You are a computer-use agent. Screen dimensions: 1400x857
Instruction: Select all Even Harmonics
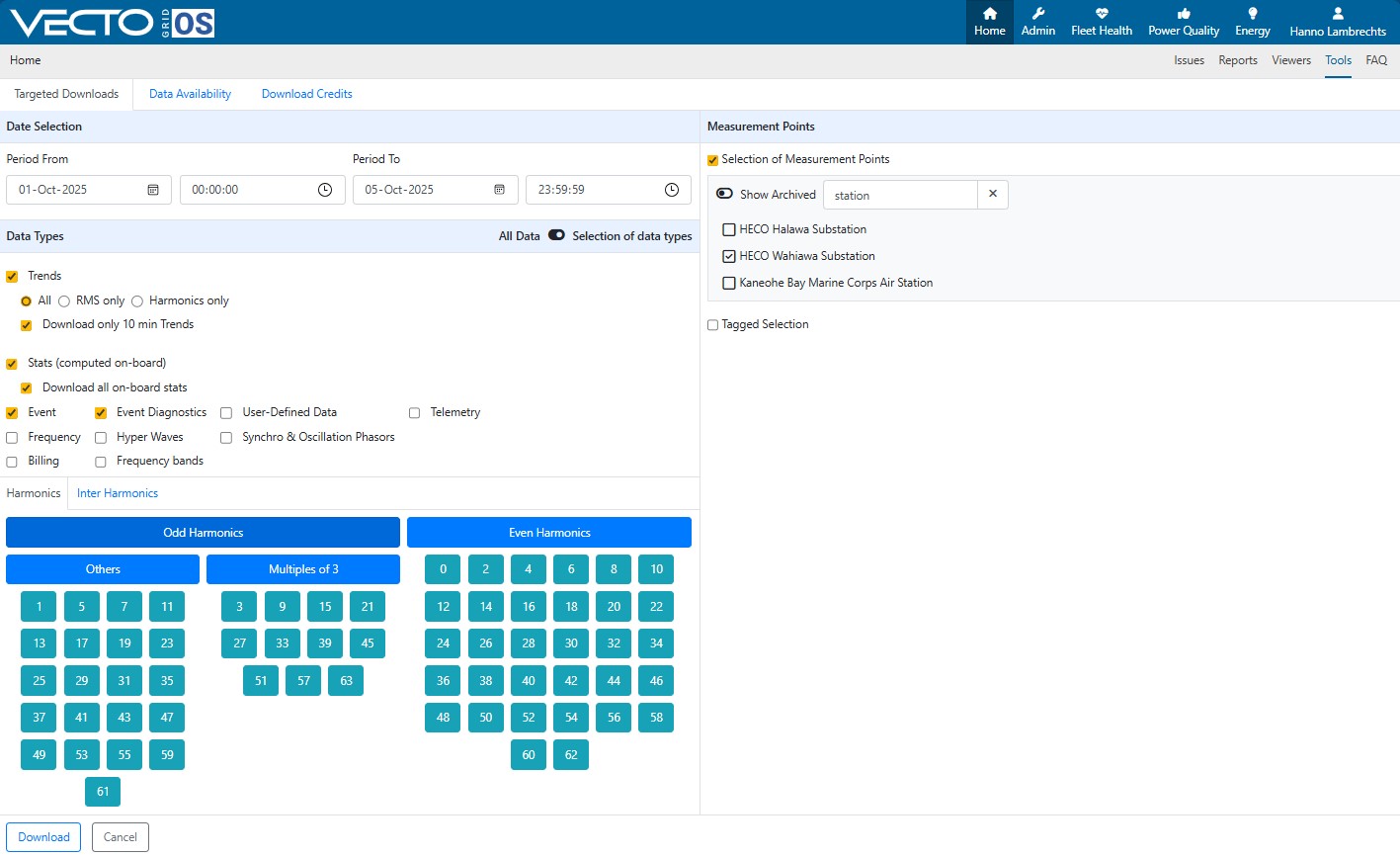pyautogui.click(x=549, y=533)
